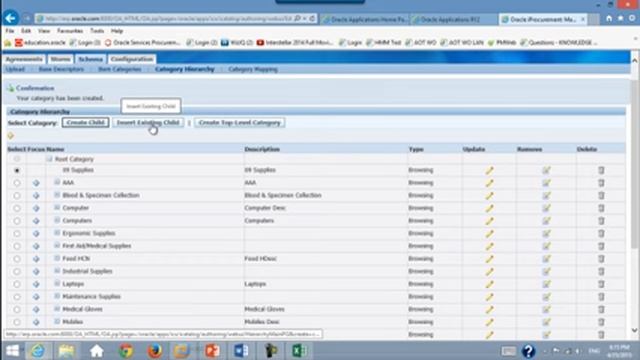
Task: Remove the Maintenance Supplies category
Action: [x=546, y=297]
